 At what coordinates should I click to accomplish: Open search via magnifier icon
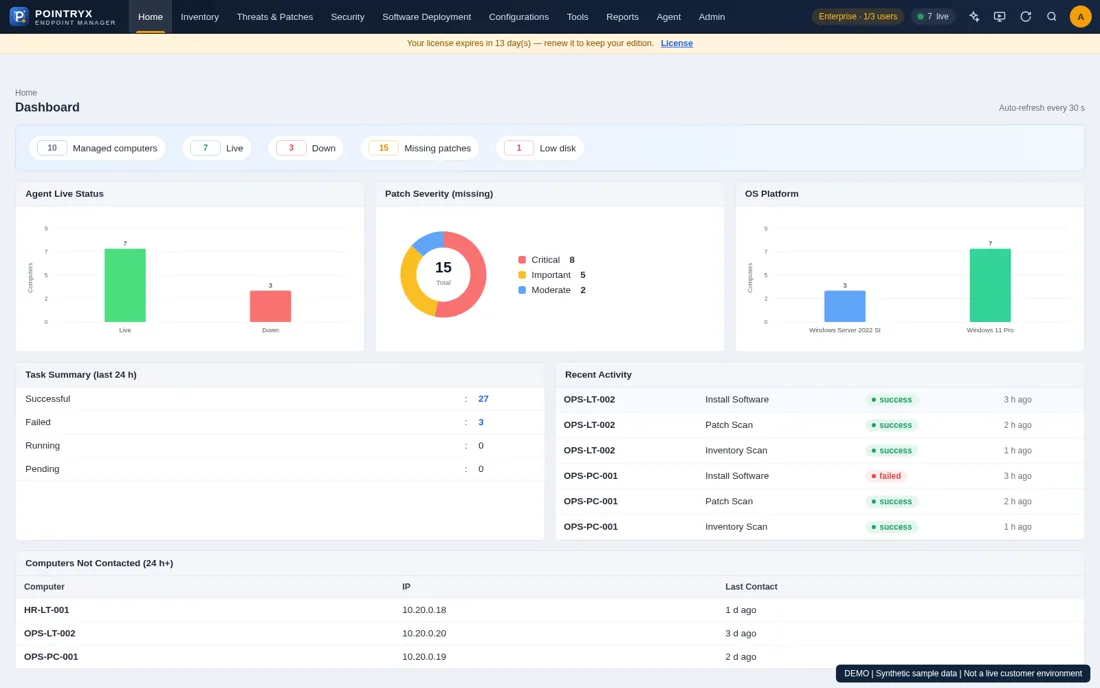[1052, 17]
